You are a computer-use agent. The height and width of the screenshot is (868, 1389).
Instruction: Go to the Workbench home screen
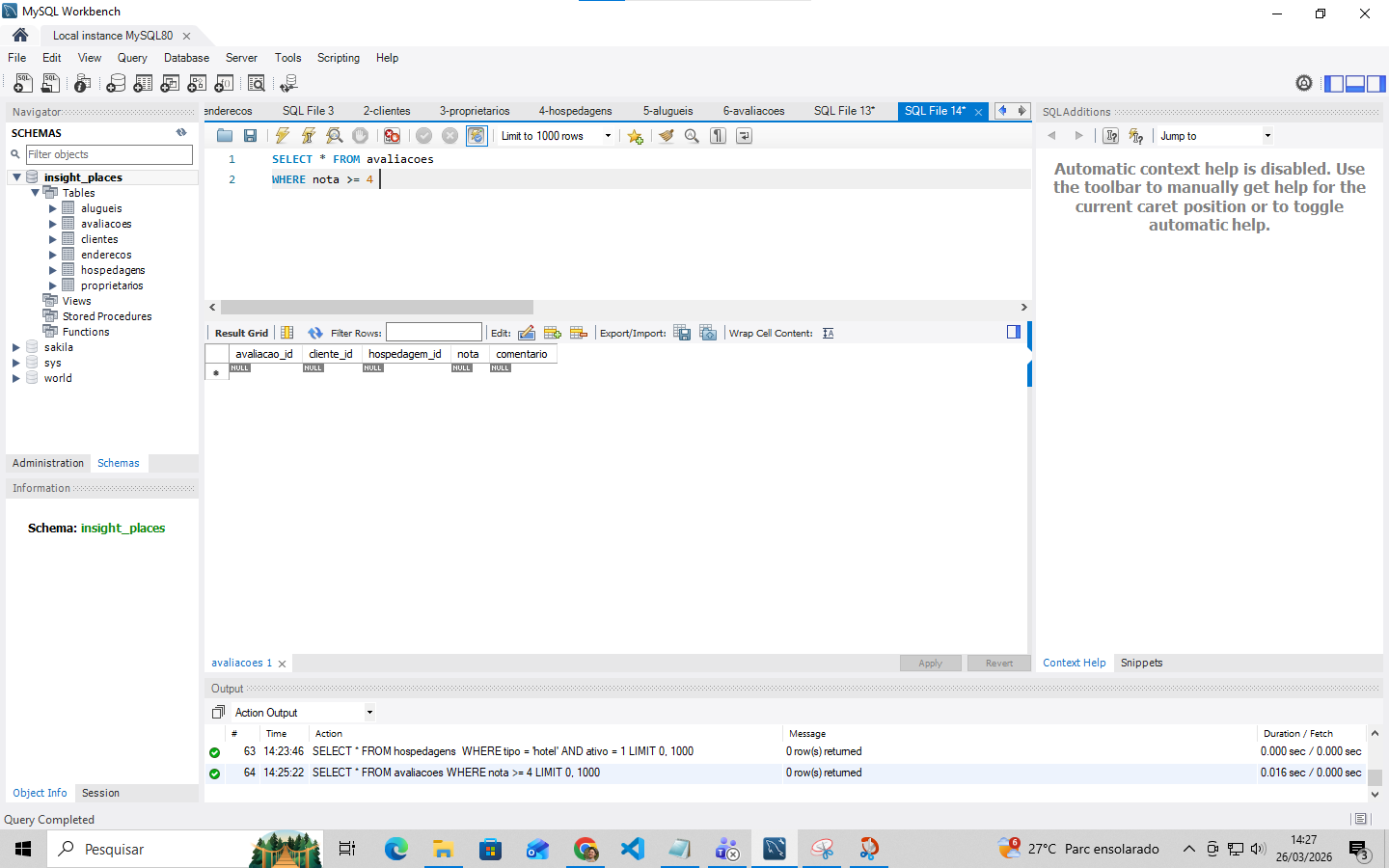point(20,35)
